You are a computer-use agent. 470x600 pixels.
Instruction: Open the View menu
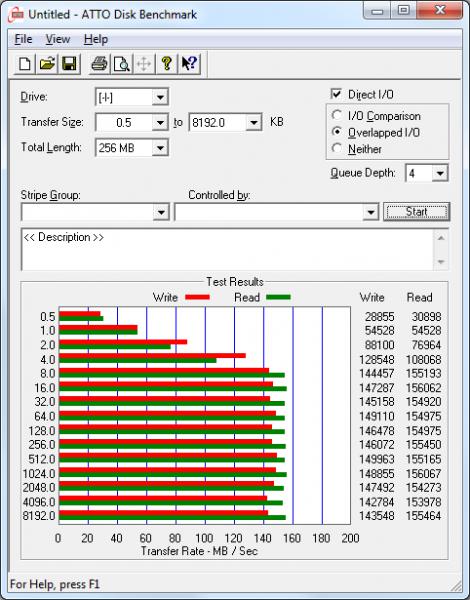click(x=58, y=39)
